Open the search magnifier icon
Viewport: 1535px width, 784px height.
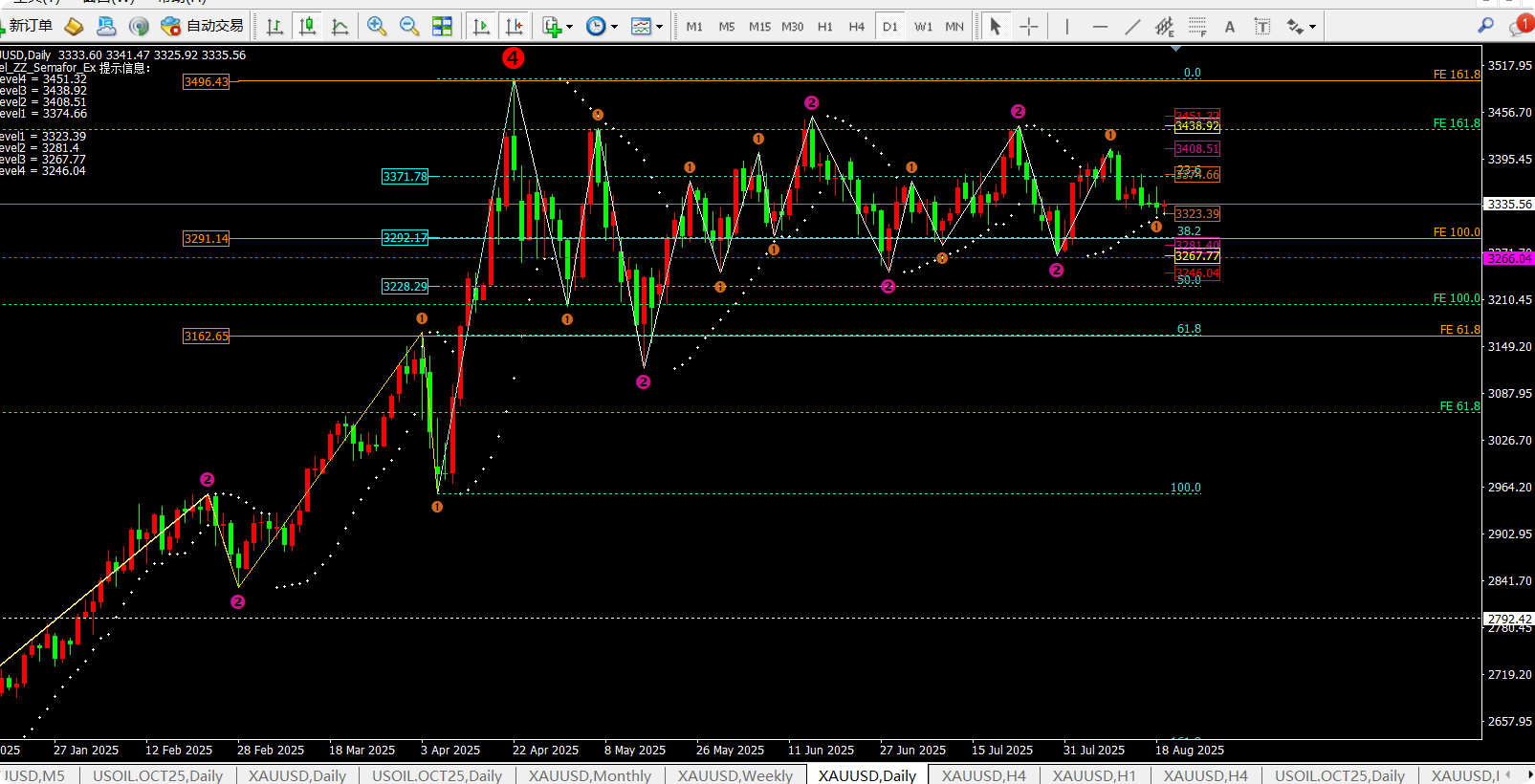(1485, 26)
